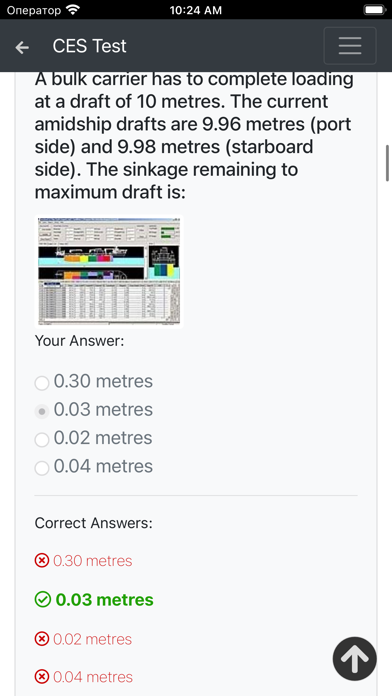
Task: Tap the battery indicator icon
Action: click(x=374, y=10)
